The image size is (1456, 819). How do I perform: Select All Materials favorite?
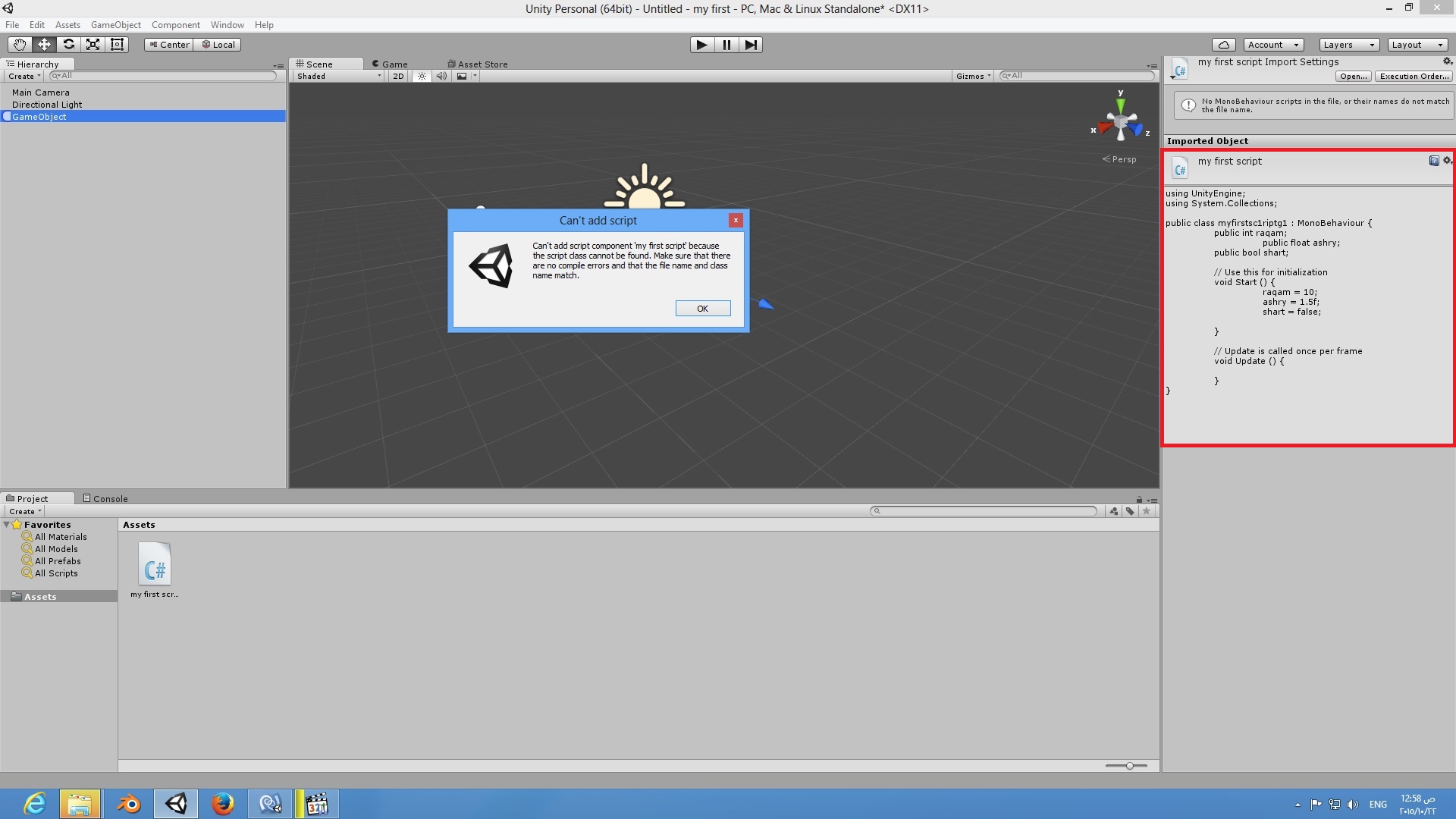tap(61, 537)
